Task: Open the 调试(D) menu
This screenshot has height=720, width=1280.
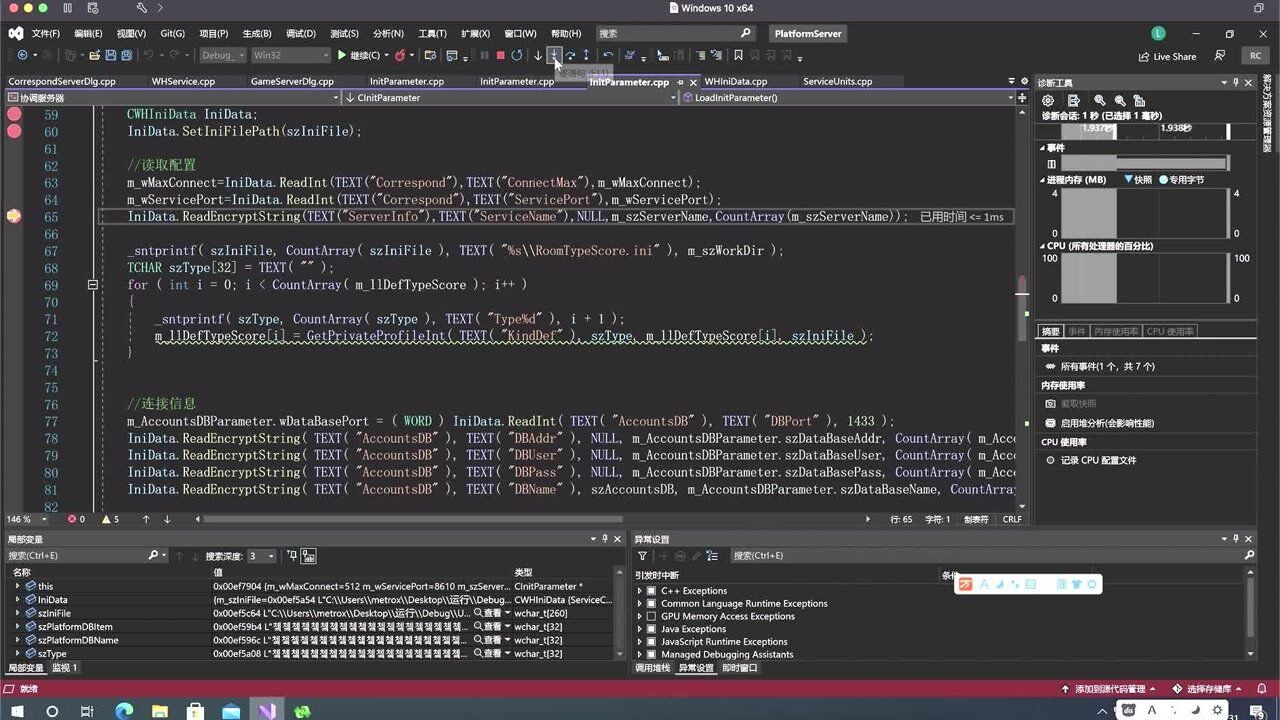Action: (x=300, y=33)
